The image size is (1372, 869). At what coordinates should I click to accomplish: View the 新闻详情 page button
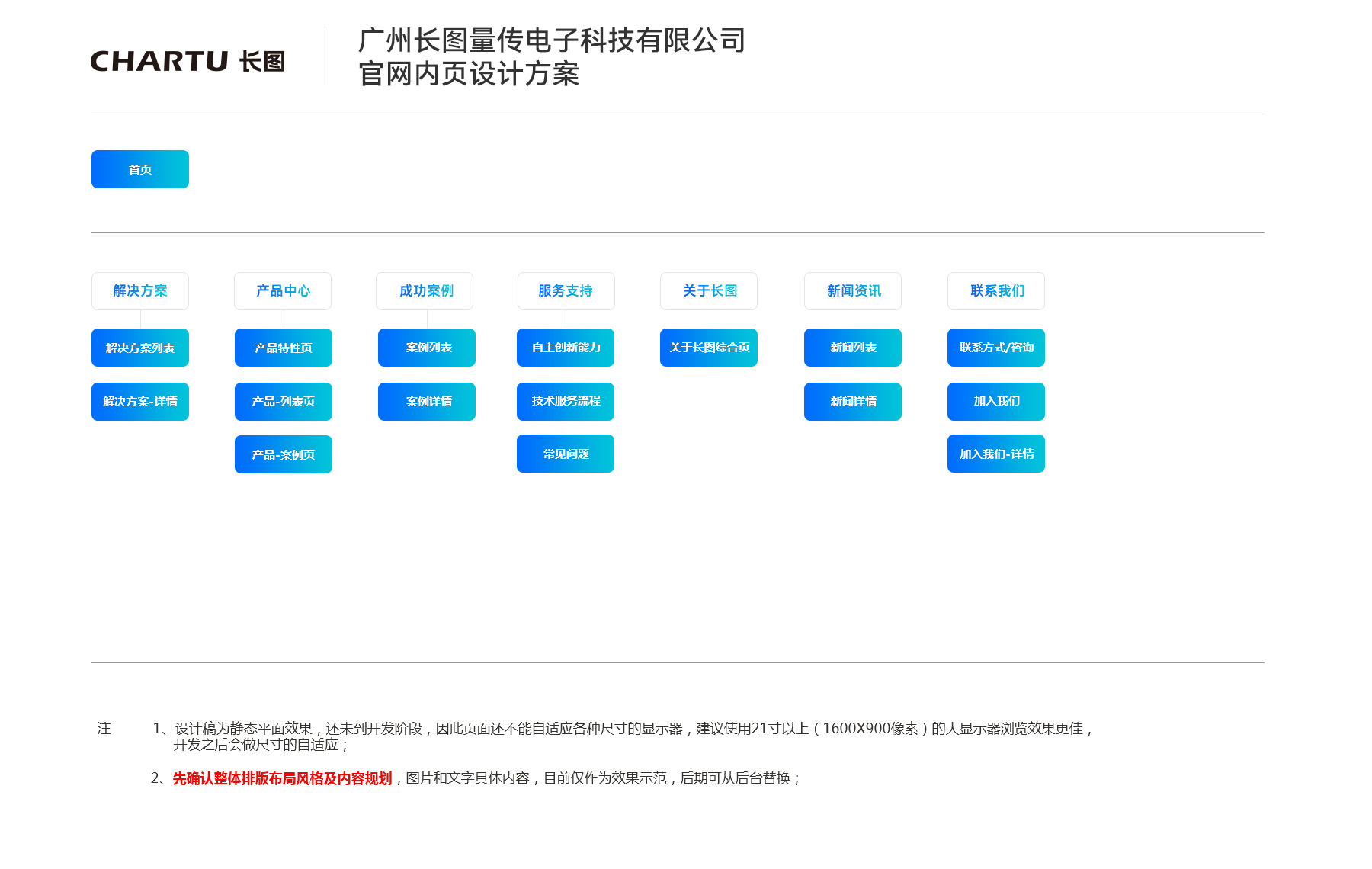coord(853,402)
